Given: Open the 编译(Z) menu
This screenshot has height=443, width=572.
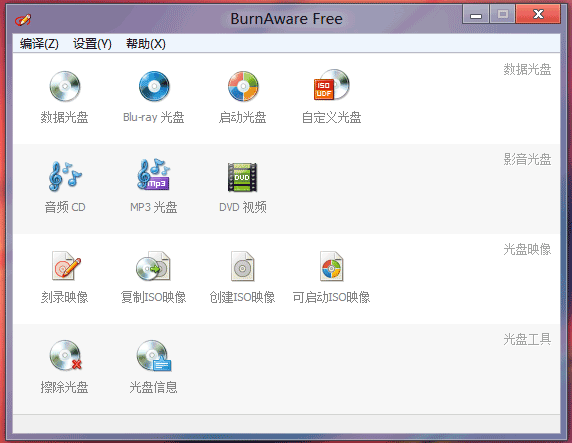Looking at the screenshot, I should (x=39, y=44).
